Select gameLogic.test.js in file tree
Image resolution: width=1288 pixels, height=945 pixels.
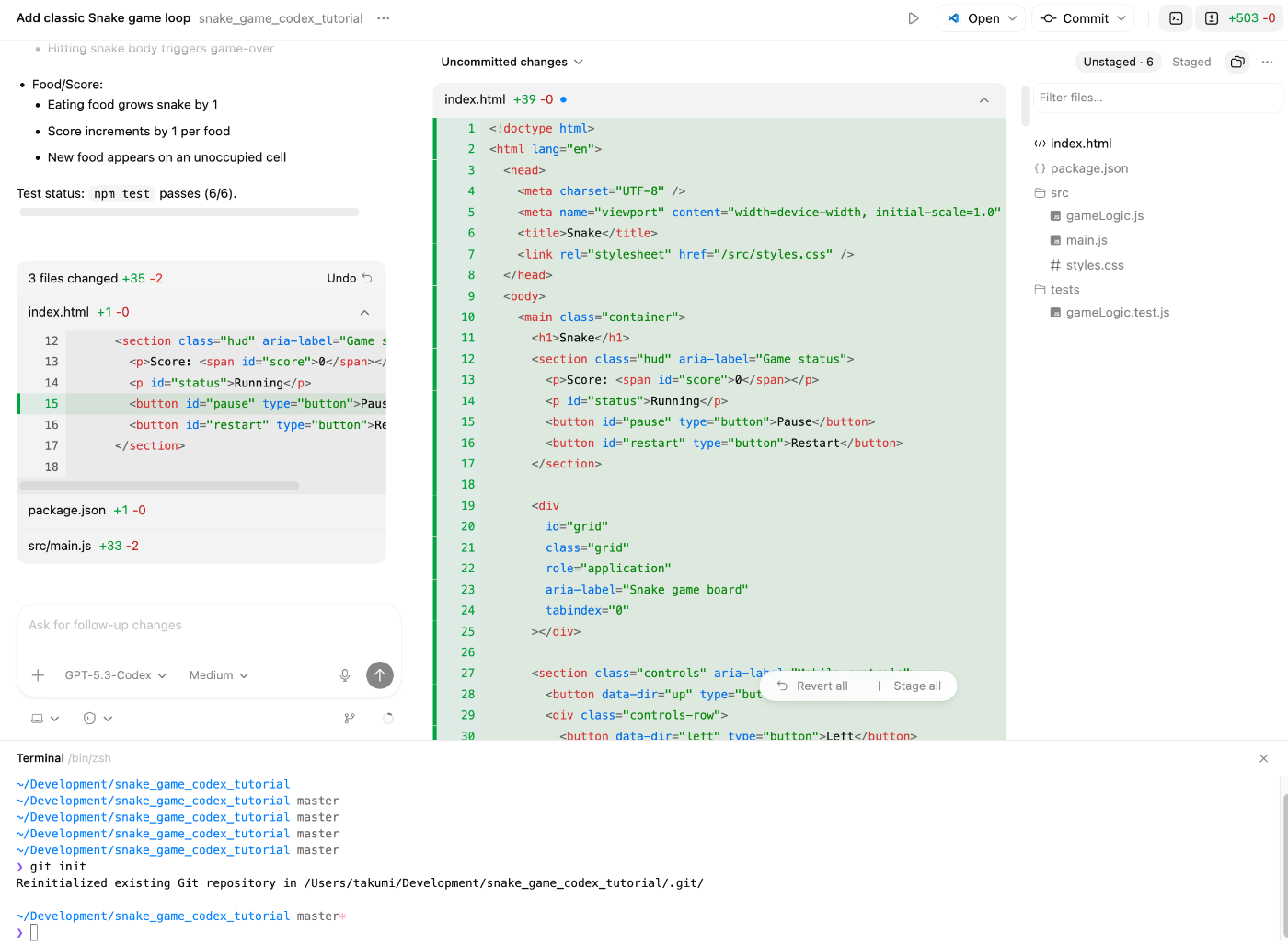point(1117,313)
